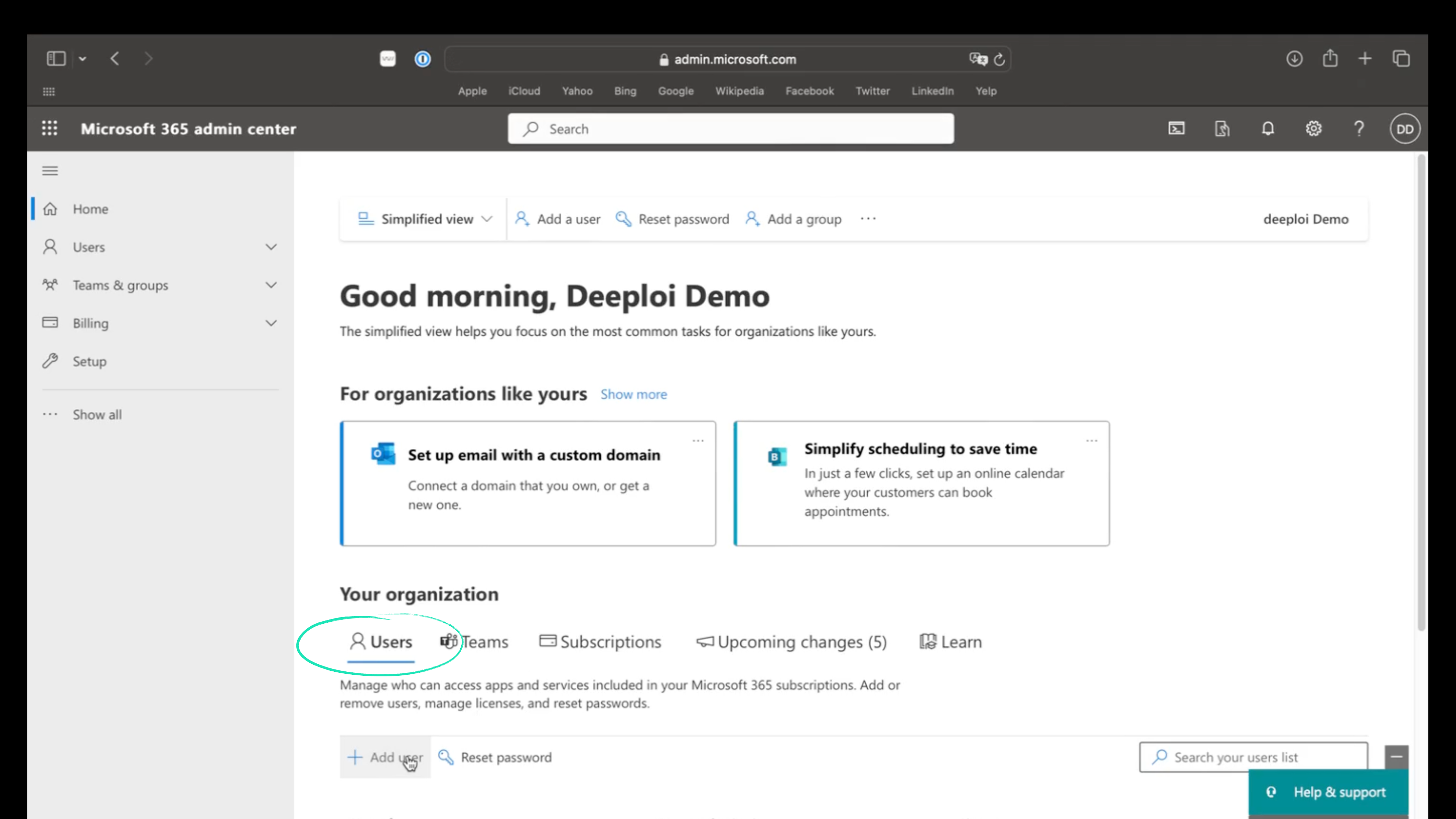This screenshot has height=819, width=1456.
Task: Open the Microsoft 365 app launcher grid
Action: tap(50, 128)
